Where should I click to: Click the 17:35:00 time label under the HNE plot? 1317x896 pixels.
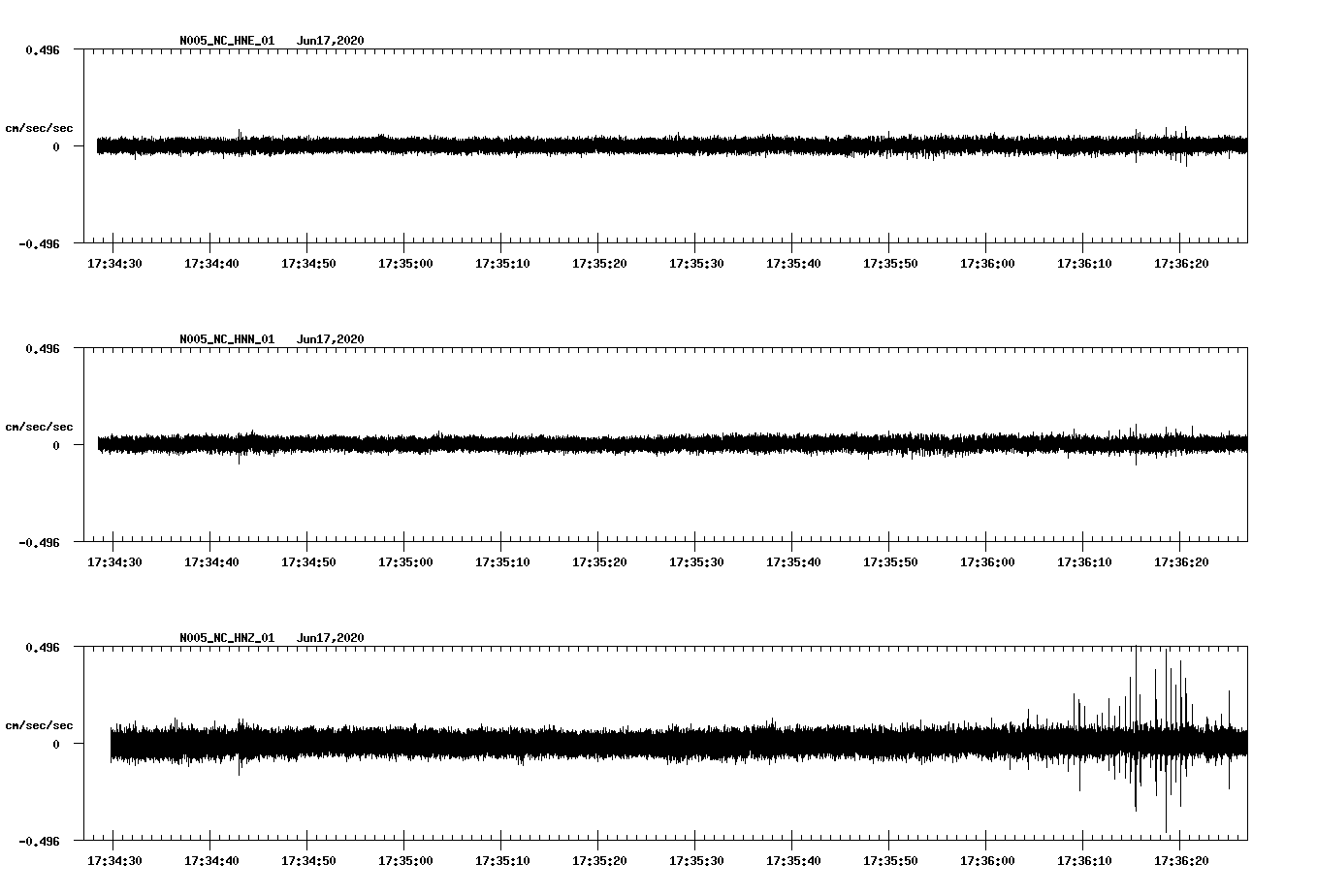pyautogui.click(x=405, y=263)
